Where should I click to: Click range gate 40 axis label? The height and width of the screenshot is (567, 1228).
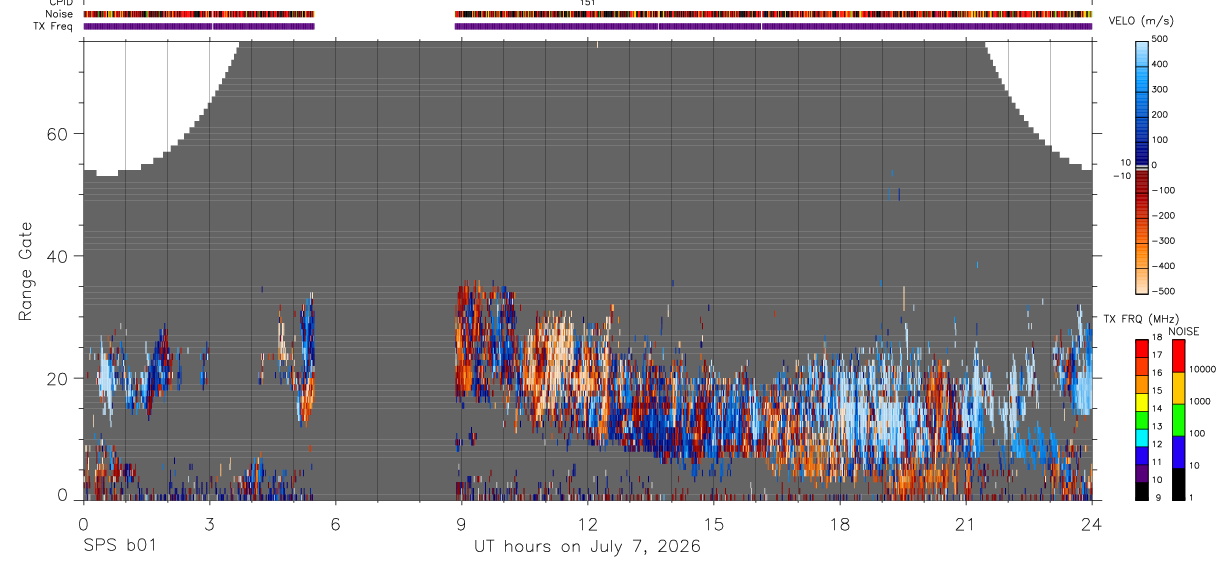coord(55,256)
